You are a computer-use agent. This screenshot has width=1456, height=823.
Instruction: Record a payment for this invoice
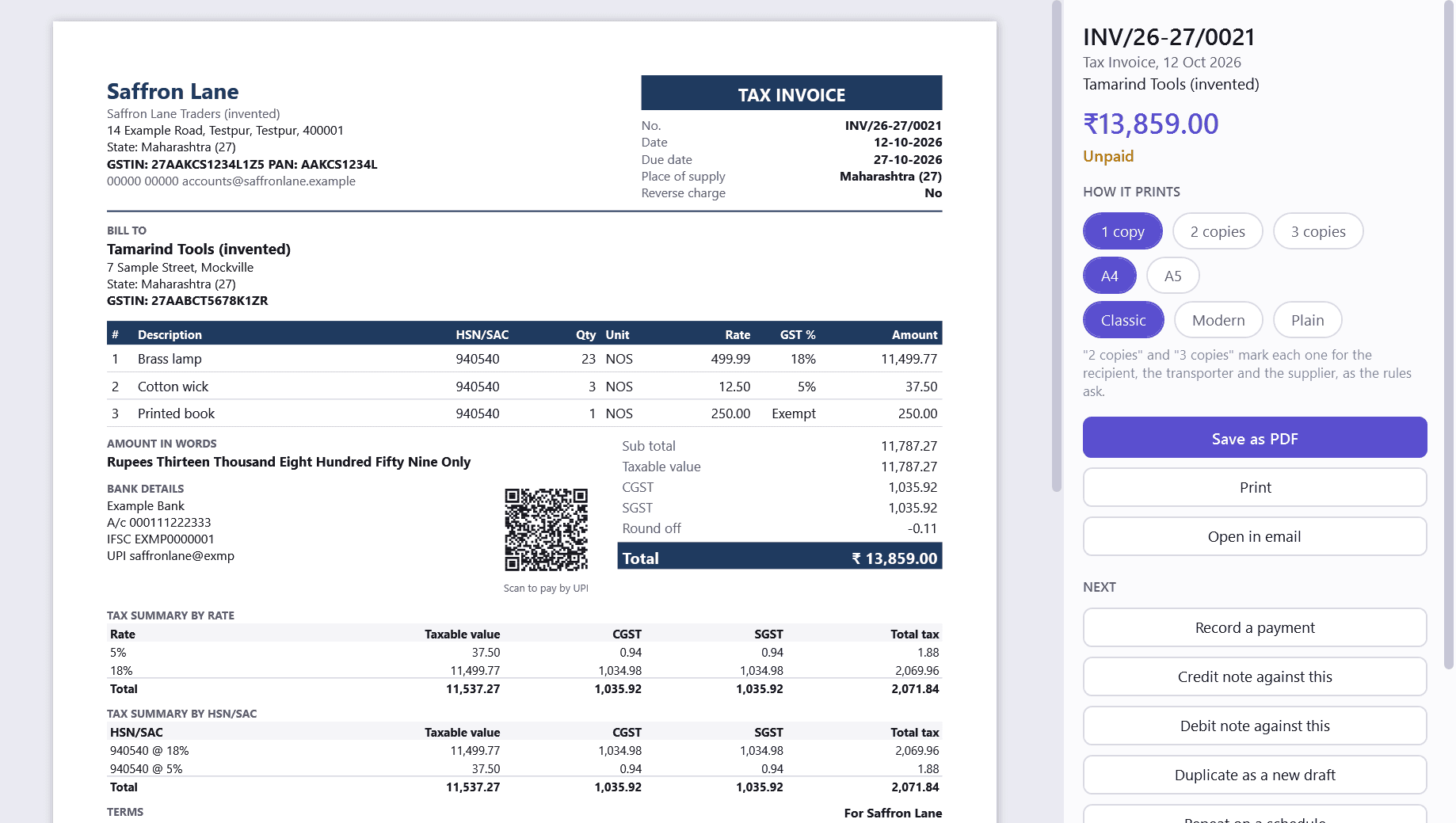(1255, 627)
